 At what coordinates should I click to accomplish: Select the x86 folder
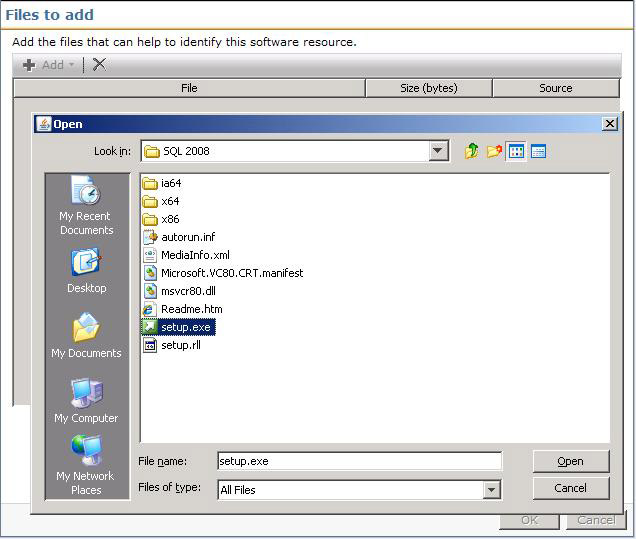click(161, 219)
